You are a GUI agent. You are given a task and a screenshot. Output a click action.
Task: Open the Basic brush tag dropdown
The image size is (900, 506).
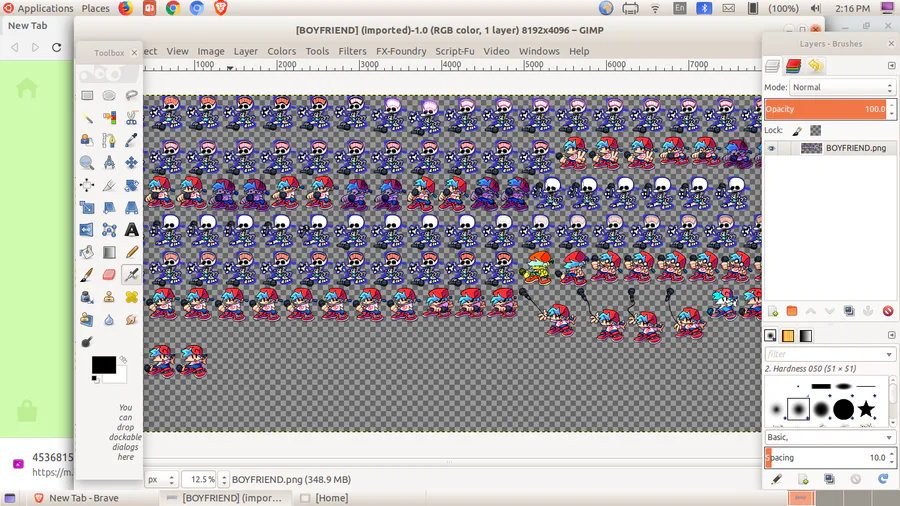pos(830,437)
